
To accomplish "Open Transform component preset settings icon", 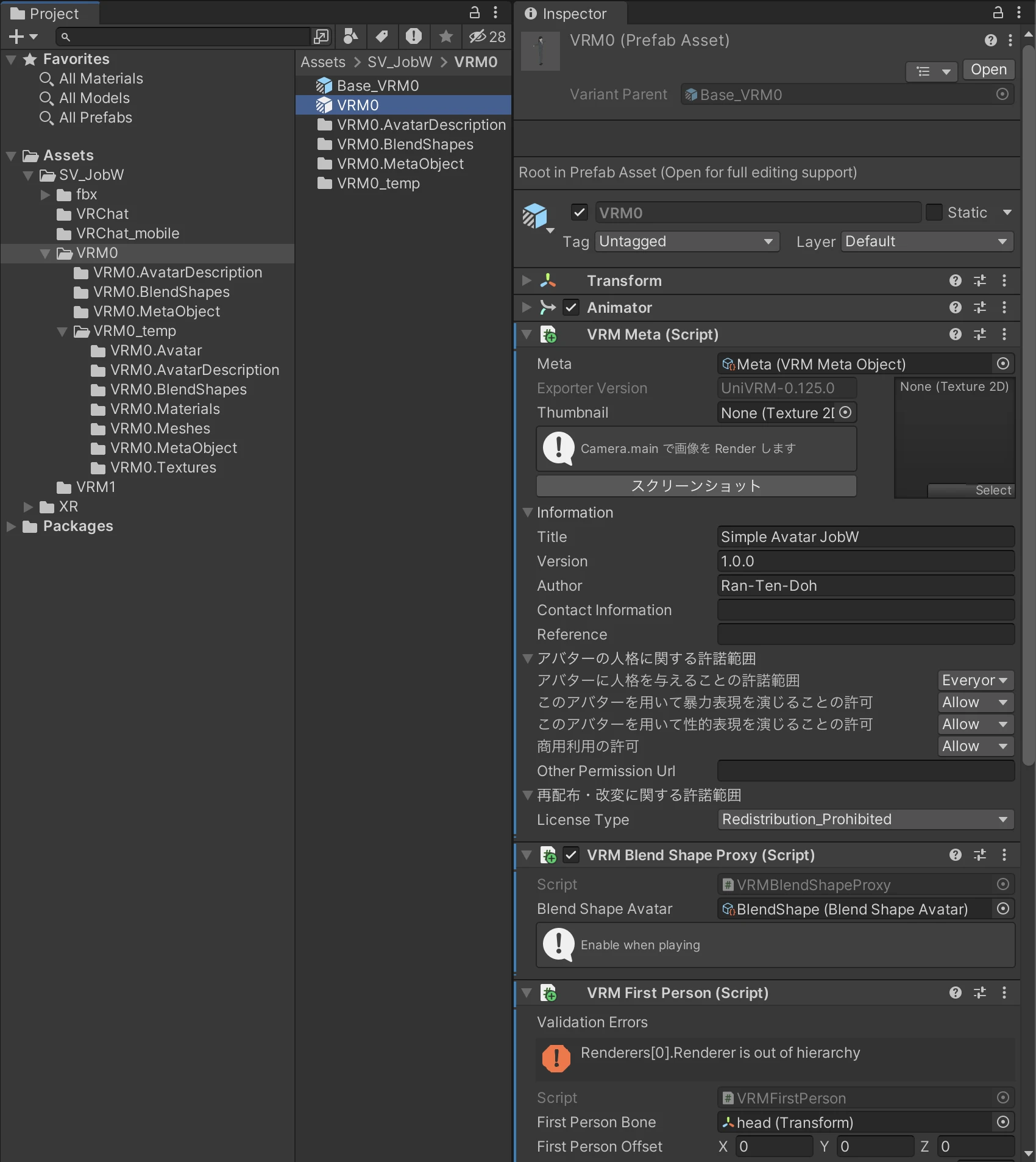I will [x=980, y=280].
